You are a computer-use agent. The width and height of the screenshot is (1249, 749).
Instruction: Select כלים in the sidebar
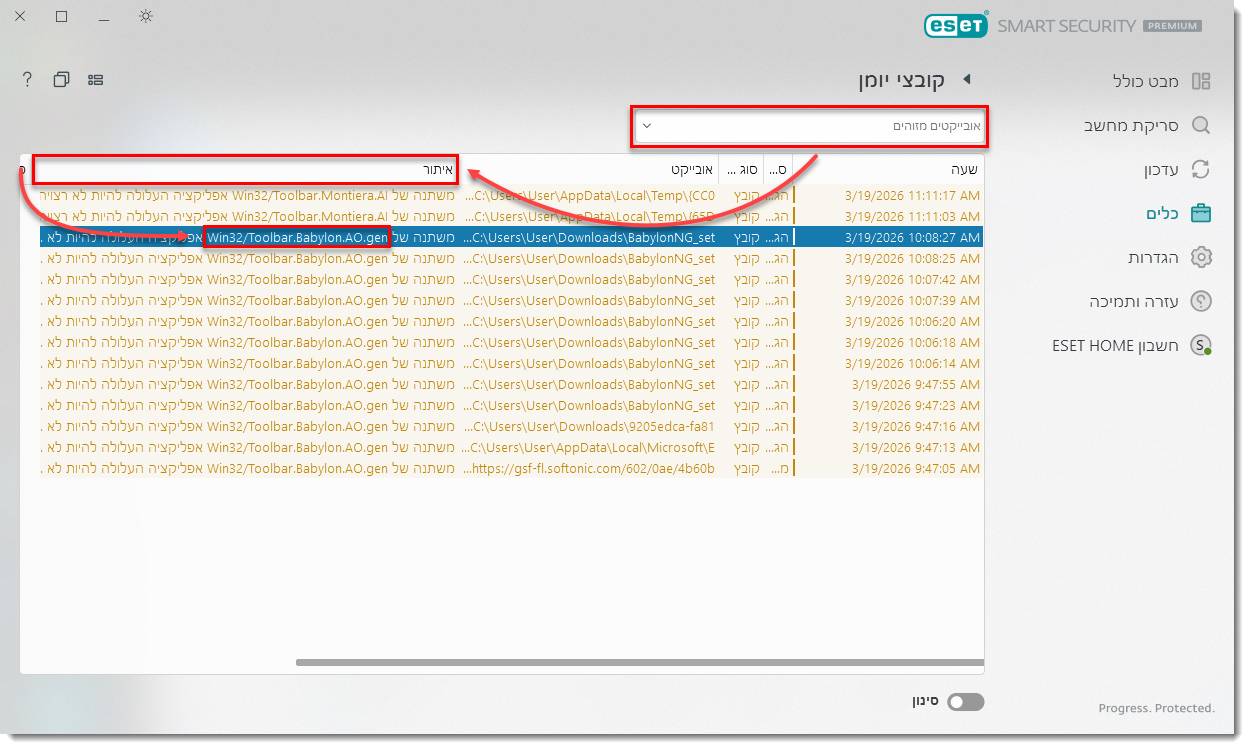click(x=1163, y=213)
